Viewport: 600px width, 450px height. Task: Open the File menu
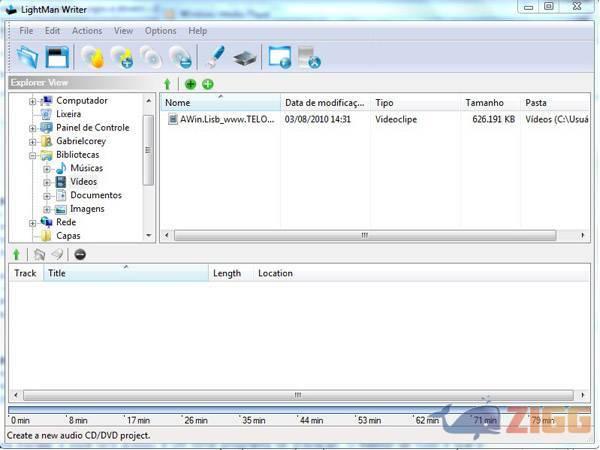point(26,31)
